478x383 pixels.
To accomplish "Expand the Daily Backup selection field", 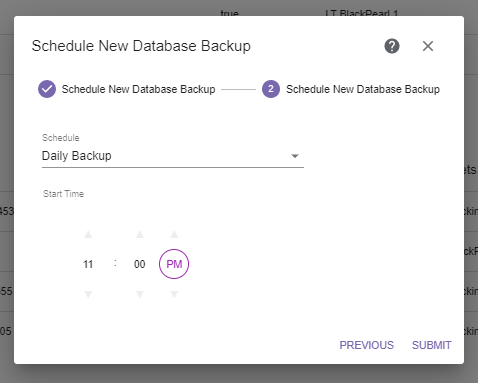I will tap(173, 156).
